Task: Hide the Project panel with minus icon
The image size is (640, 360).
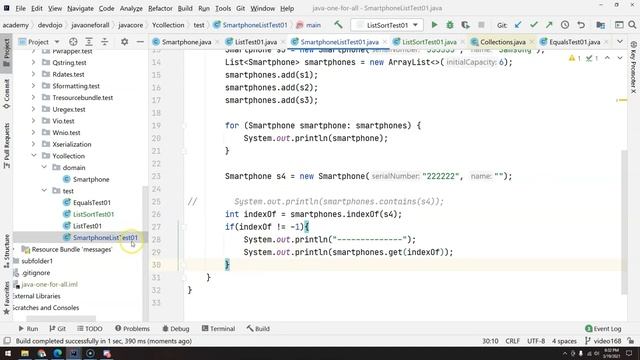Action: 140,42
